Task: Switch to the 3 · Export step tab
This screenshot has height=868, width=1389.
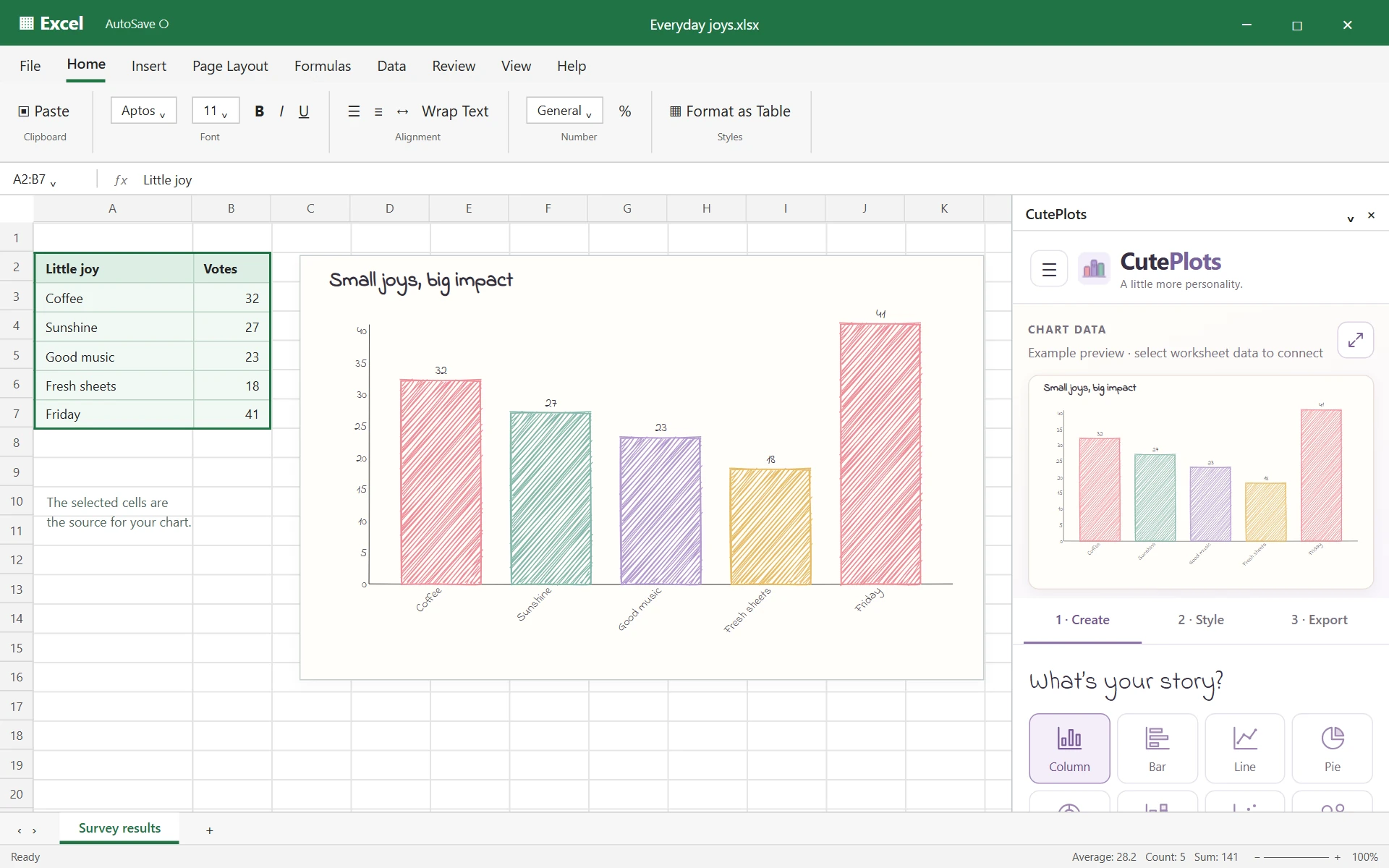Action: [1319, 620]
